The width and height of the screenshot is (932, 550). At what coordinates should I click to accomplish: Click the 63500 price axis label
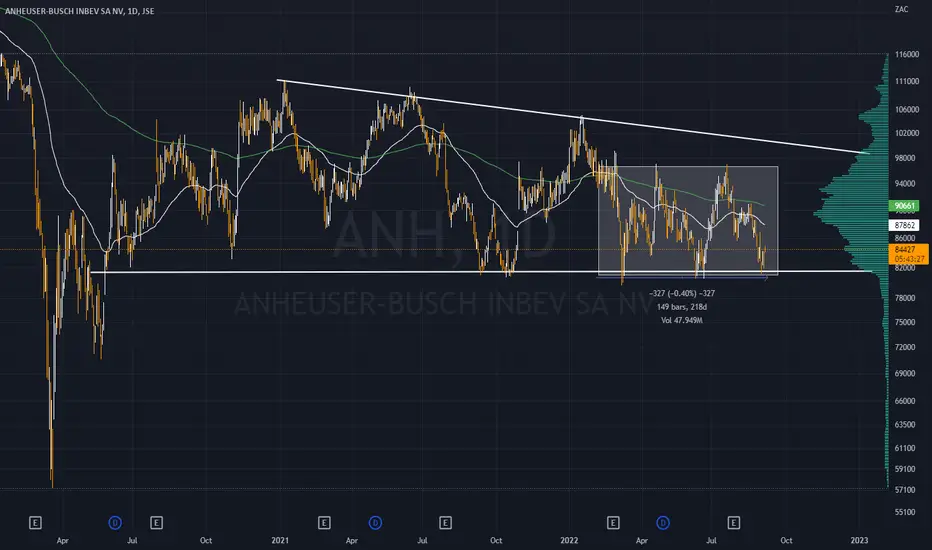905,425
